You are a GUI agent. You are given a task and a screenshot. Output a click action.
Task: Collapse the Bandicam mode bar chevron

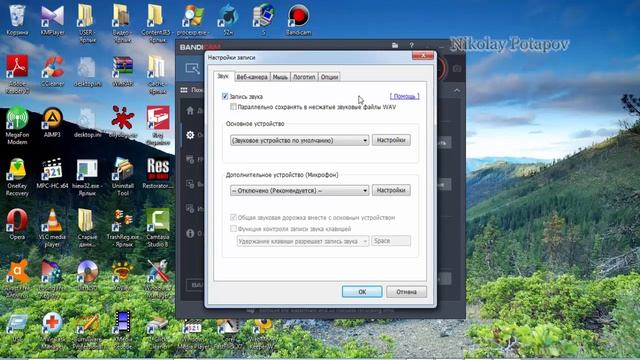tap(457, 90)
